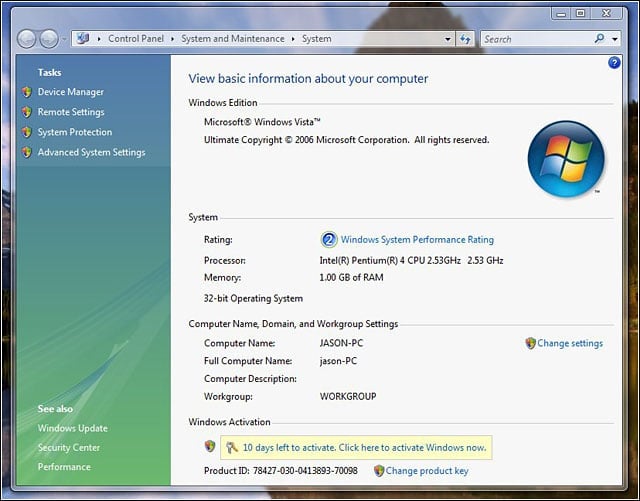Click Microsoft Windows Vista edition text
The height and width of the screenshot is (501, 640).
262,122
